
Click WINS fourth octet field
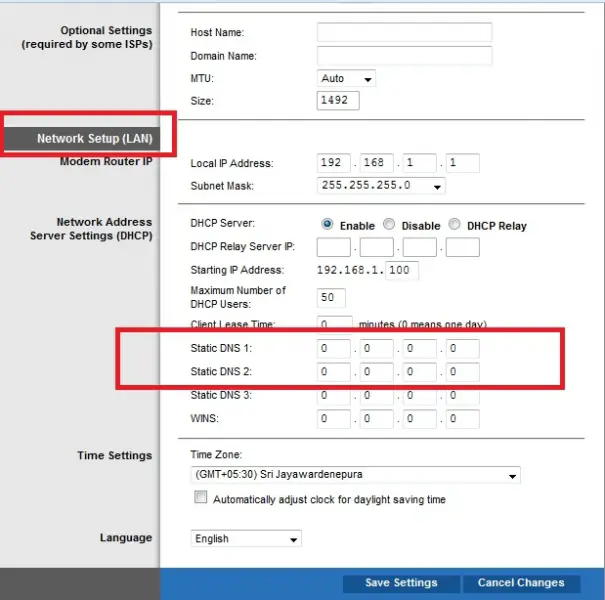click(x=463, y=419)
